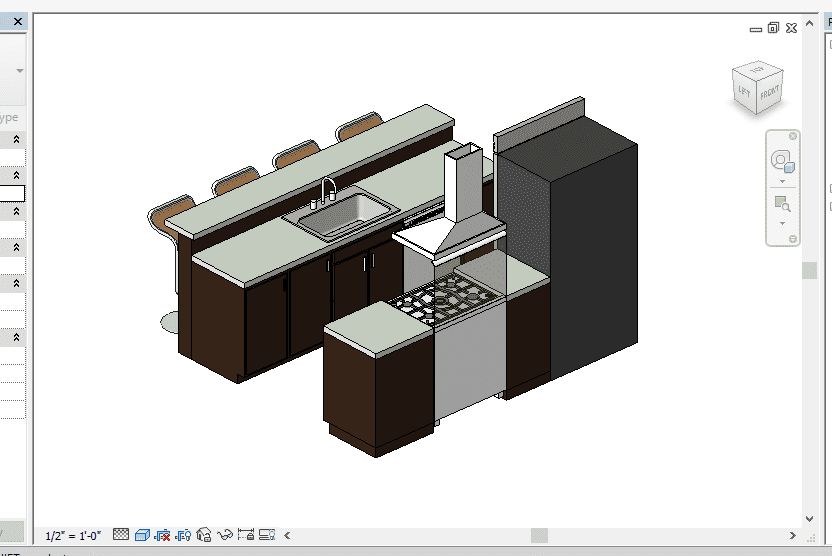Open the view scale 1/2" = 1'-0" selector
832x556 pixels.
[x=73, y=535]
